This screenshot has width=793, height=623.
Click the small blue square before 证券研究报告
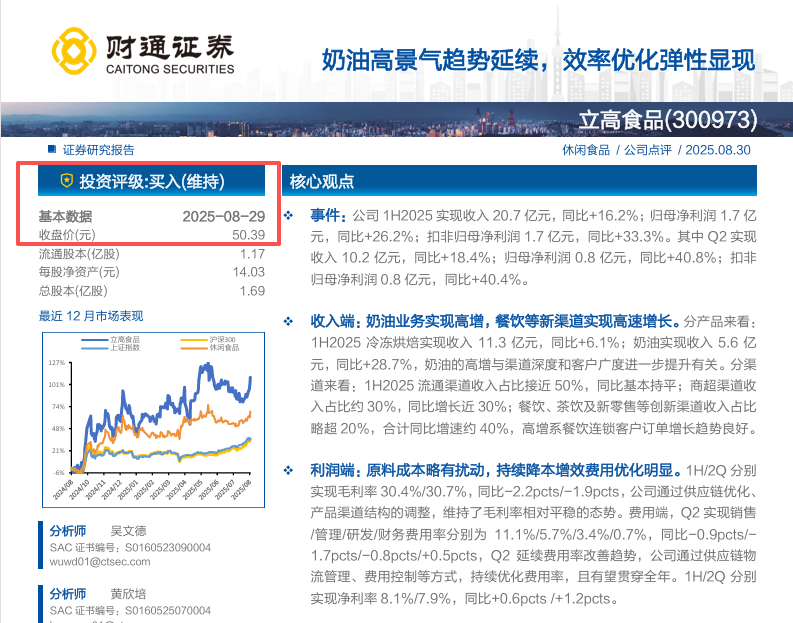click(x=51, y=149)
